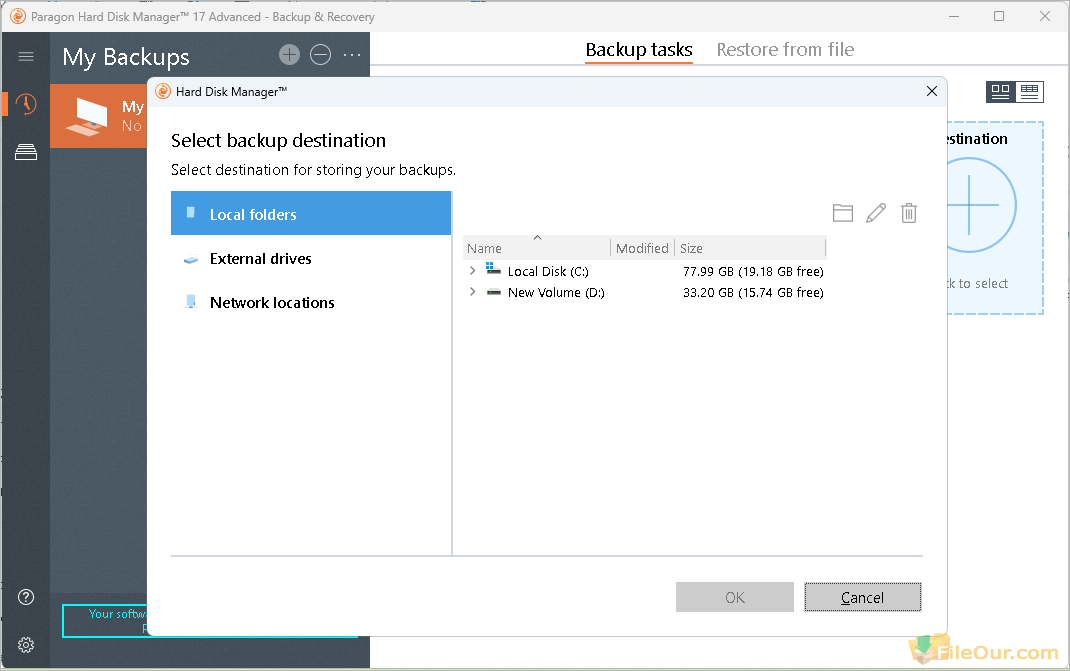
Task: Switch to the Restore from file tab
Action: pos(785,50)
